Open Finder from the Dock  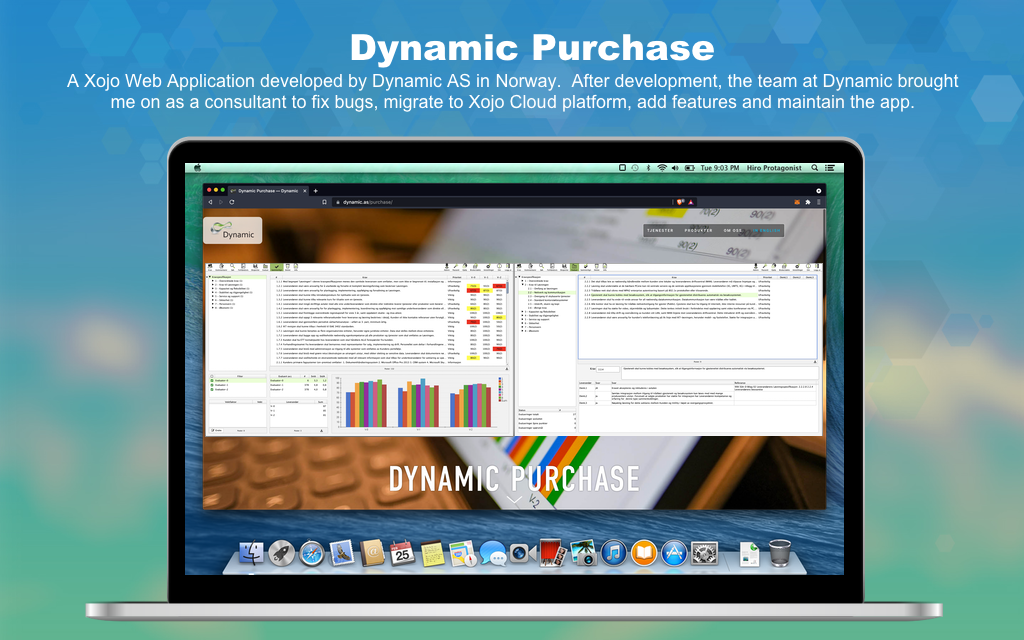[253, 552]
